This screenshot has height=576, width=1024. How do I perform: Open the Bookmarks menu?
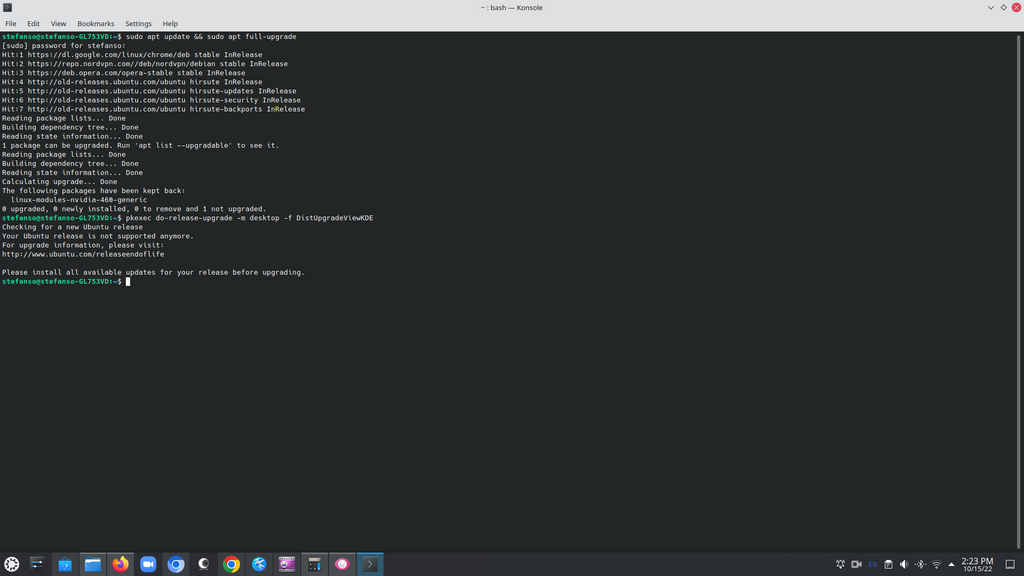(x=96, y=23)
